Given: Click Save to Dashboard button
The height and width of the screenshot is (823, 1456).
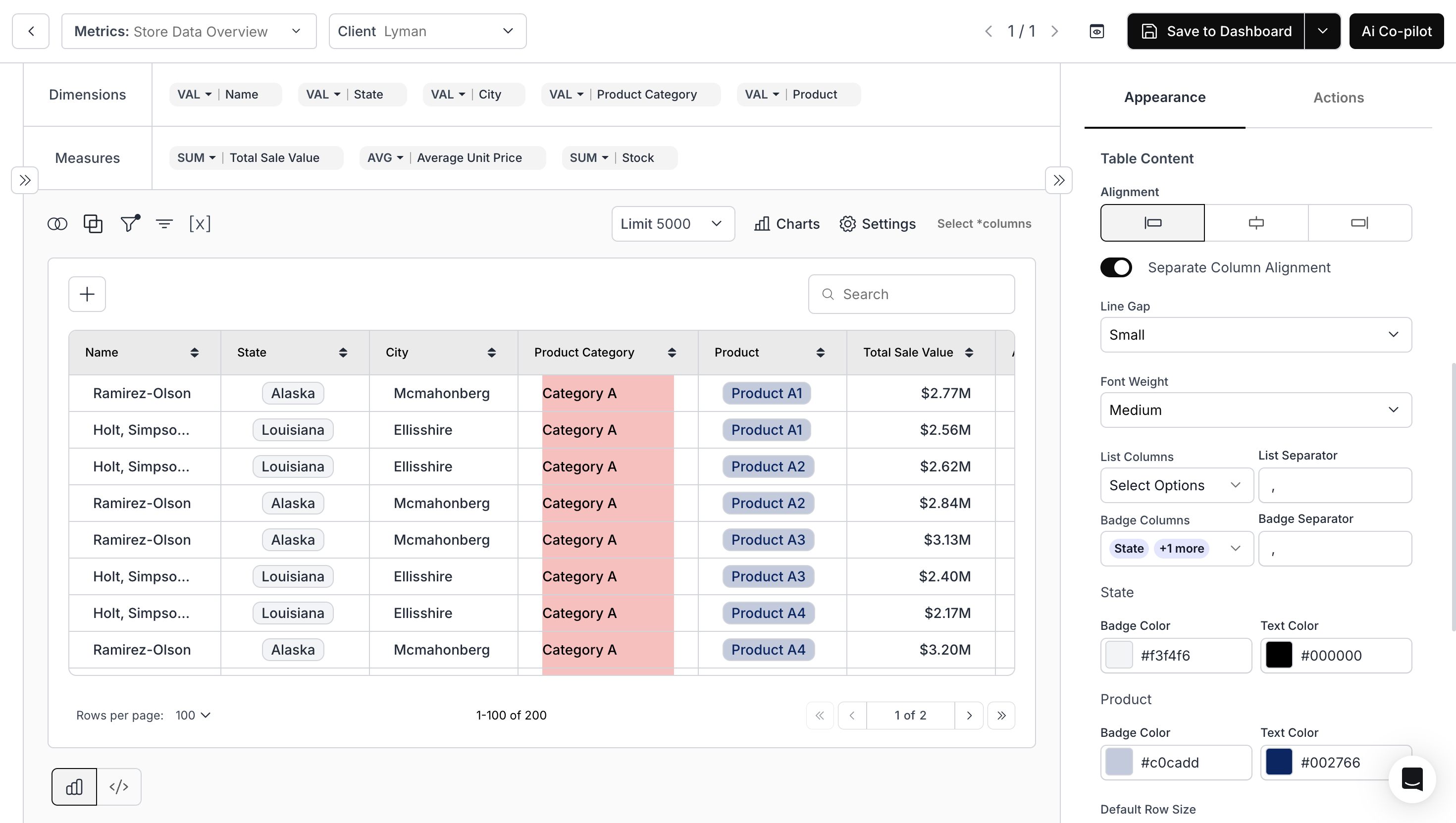Looking at the screenshot, I should 1216,31.
